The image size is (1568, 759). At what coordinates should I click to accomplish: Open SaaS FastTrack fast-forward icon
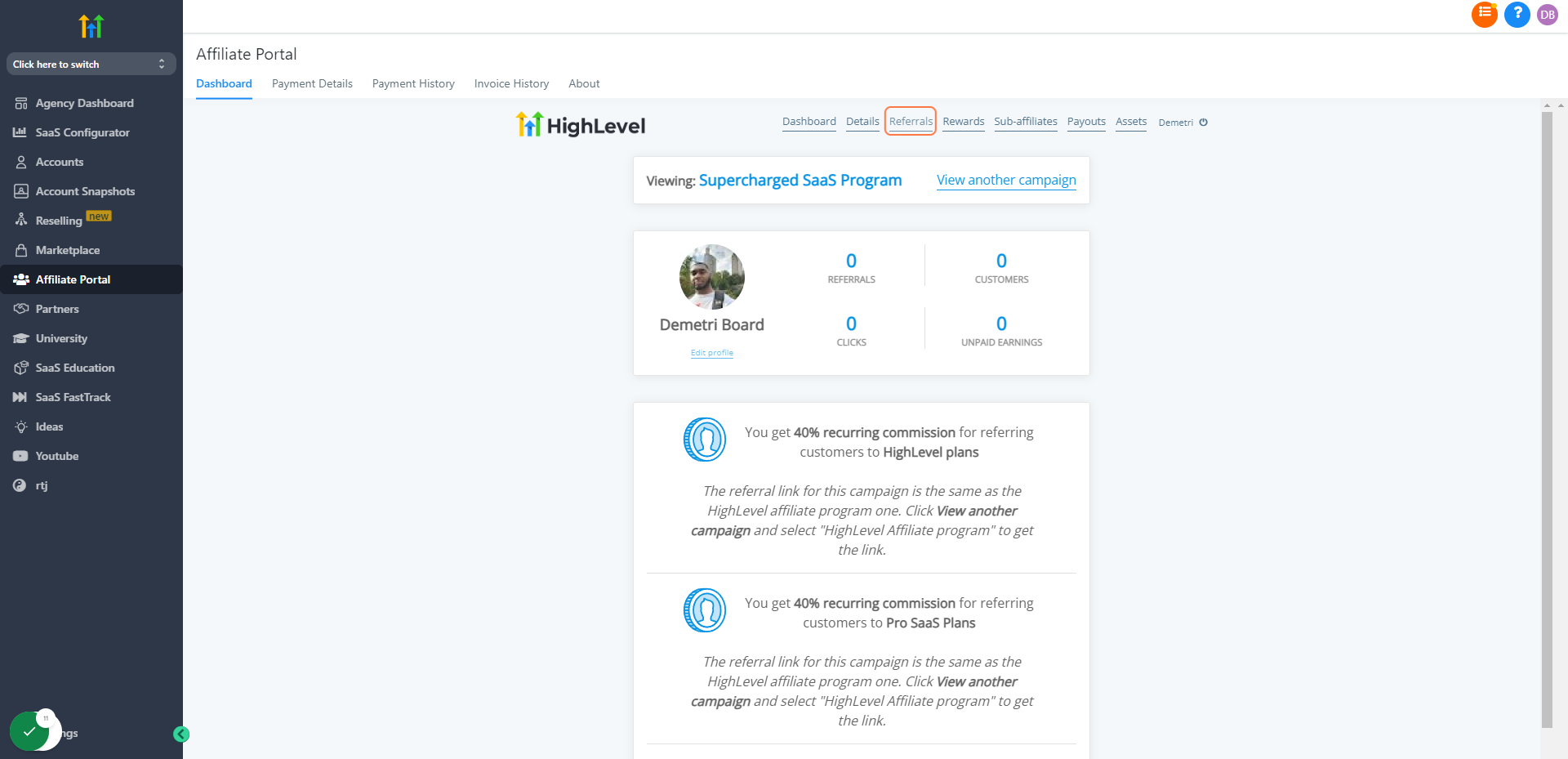click(20, 397)
